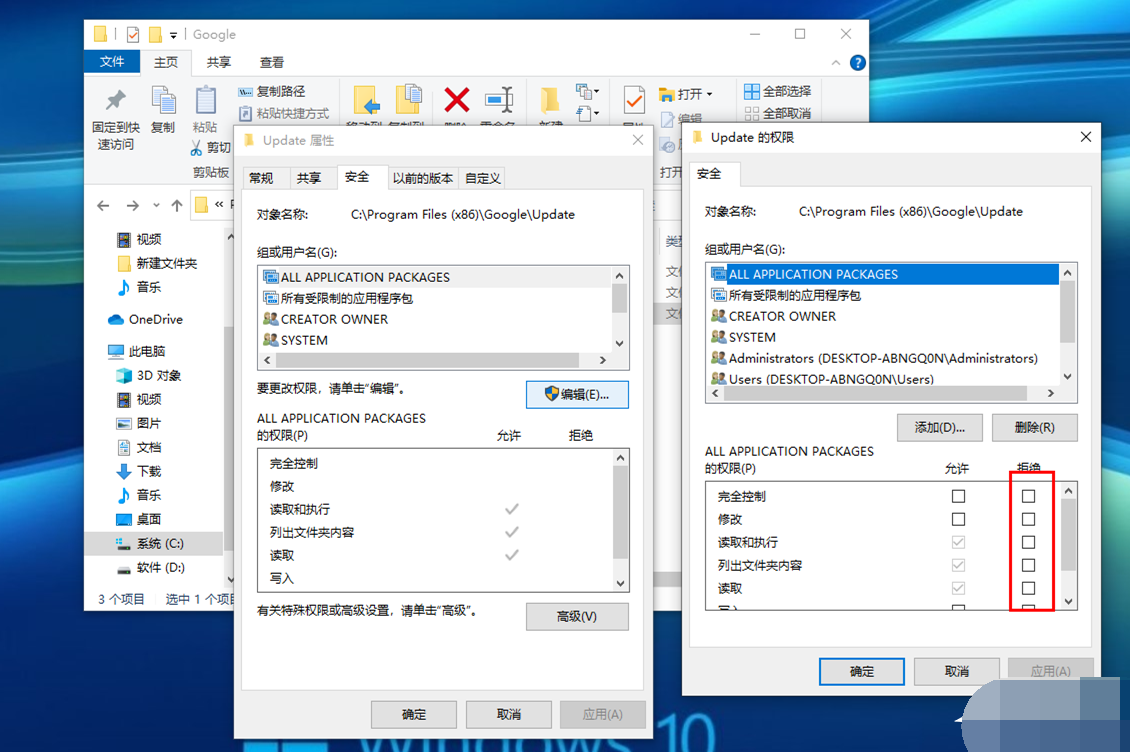
Task: Check Deny box for Read and Execute
Action: 1028,542
